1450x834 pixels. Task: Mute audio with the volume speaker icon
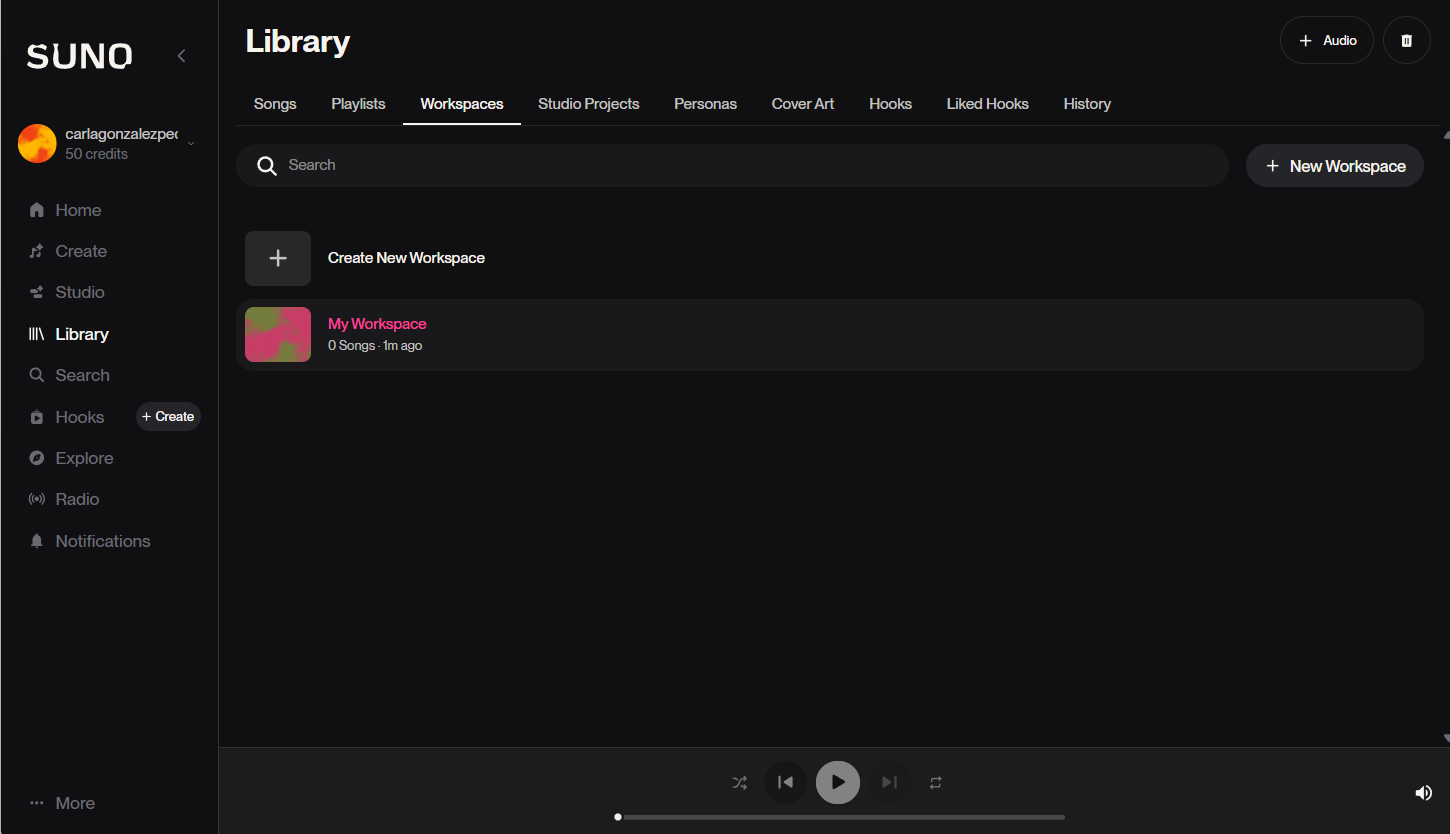tap(1423, 793)
